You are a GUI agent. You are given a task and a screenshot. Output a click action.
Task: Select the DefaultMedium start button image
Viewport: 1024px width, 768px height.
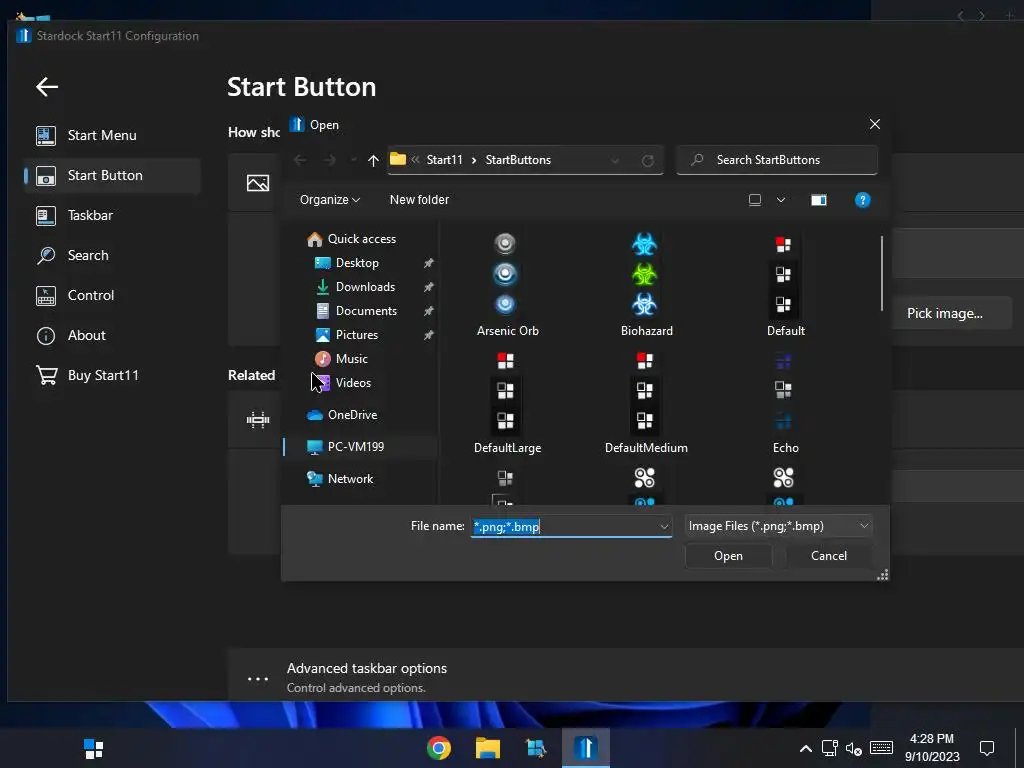[646, 402]
